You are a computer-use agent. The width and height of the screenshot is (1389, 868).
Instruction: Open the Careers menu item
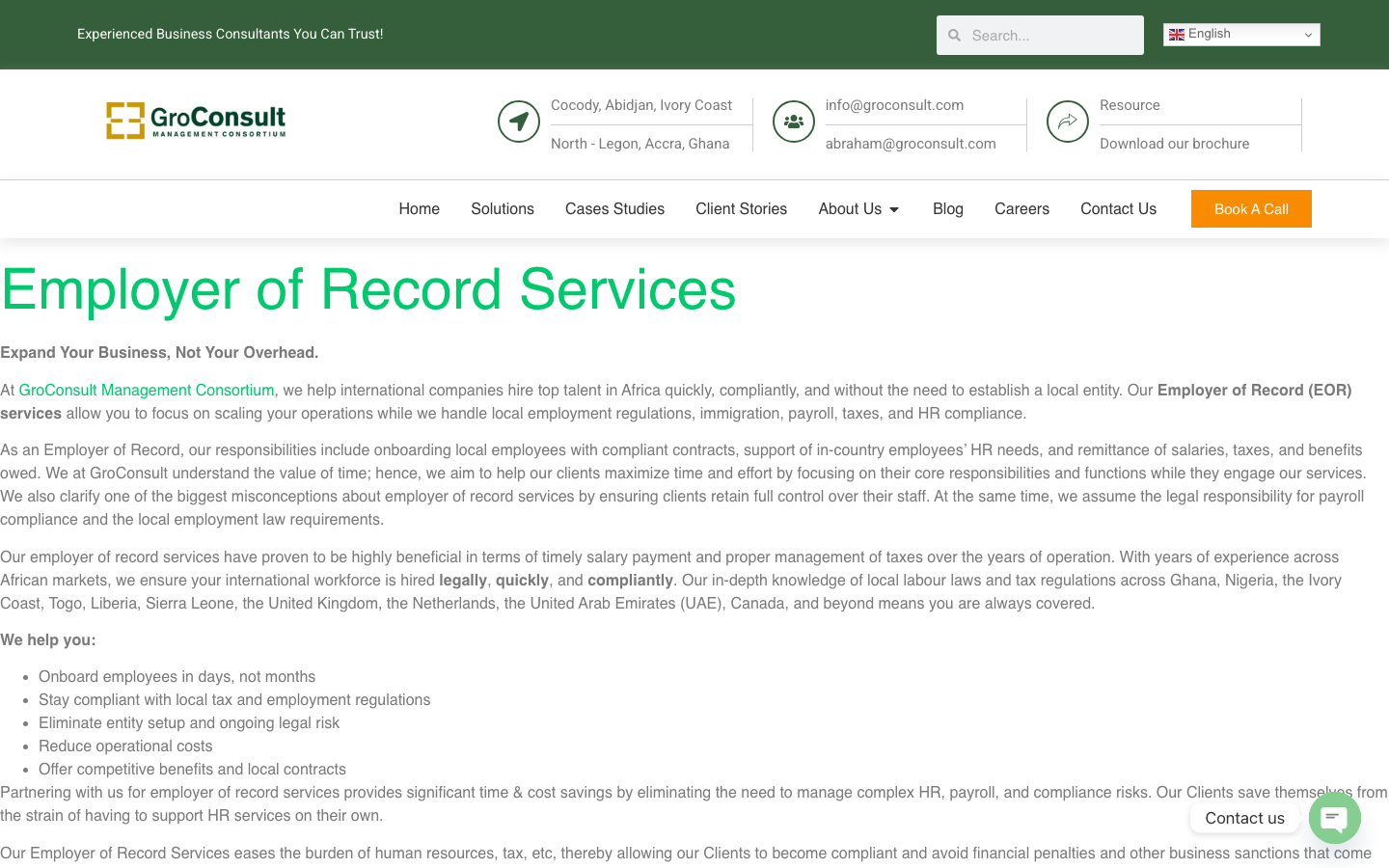(1021, 208)
